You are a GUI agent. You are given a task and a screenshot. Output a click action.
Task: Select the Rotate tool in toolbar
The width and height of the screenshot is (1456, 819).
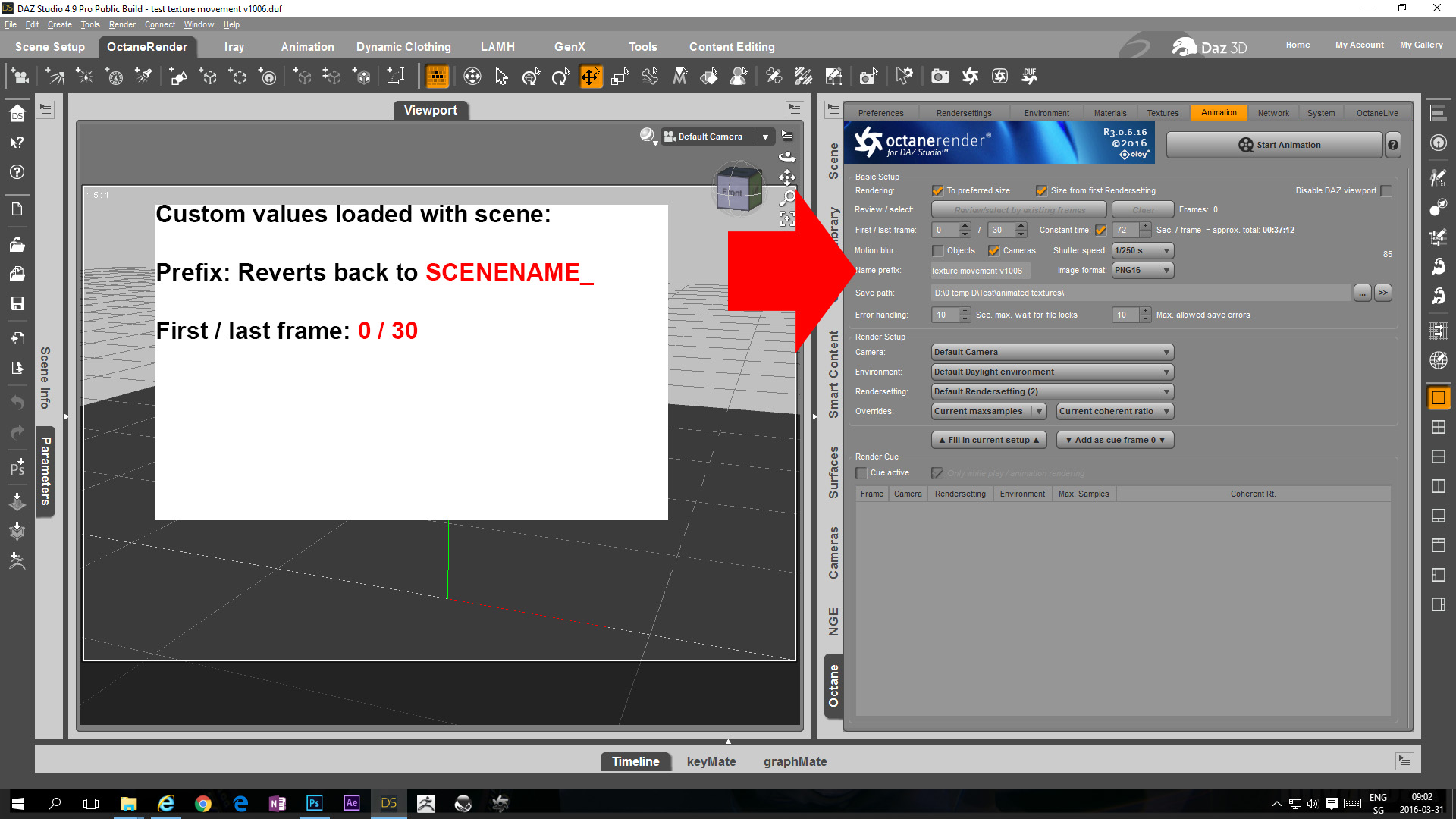pyautogui.click(x=560, y=76)
